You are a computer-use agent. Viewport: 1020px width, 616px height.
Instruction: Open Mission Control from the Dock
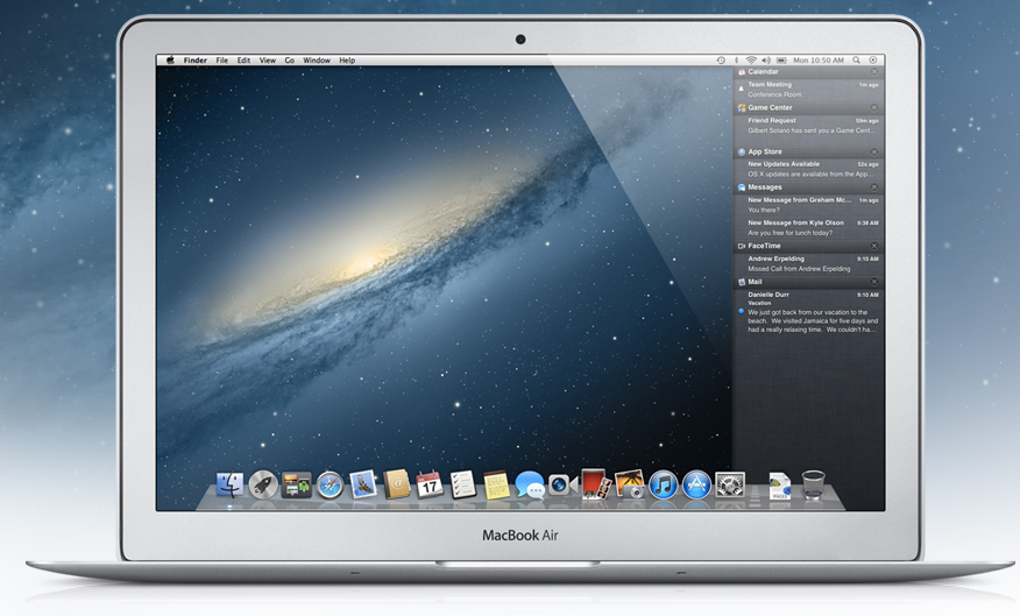296,485
